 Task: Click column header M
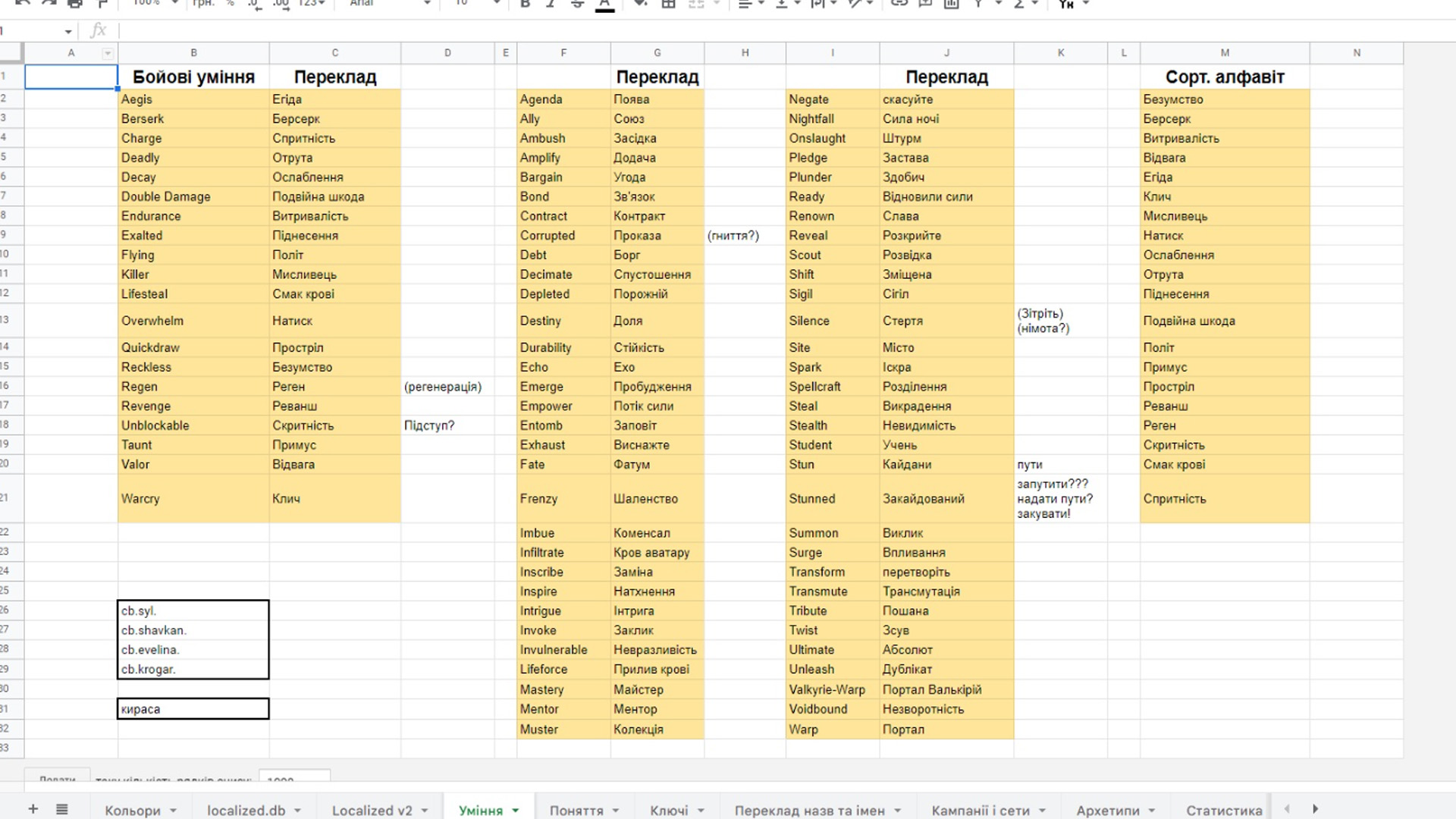click(1224, 53)
